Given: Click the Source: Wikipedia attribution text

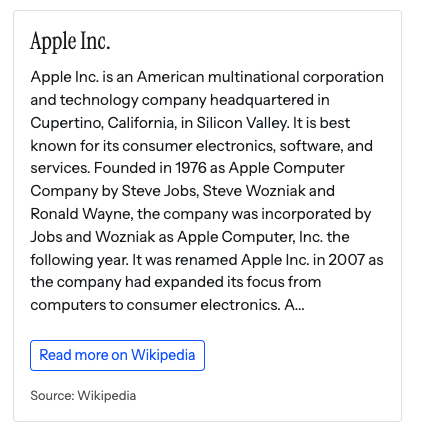Looking at the screenshot, I should 83,396.
